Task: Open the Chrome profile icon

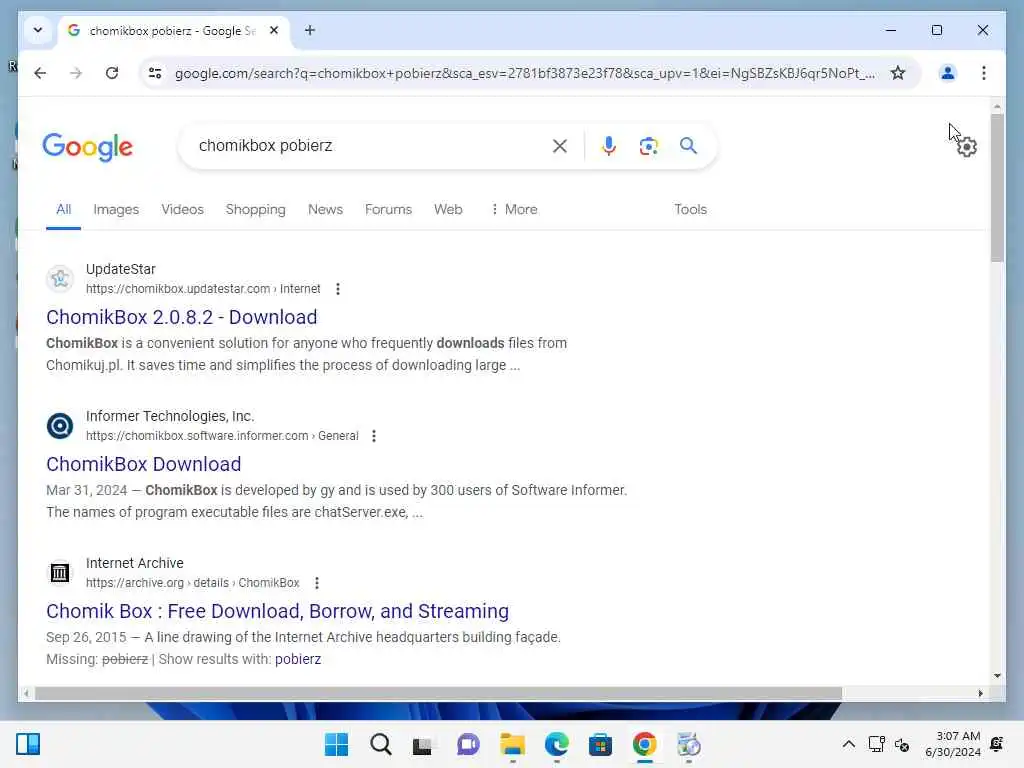Action: click(948, 73)
